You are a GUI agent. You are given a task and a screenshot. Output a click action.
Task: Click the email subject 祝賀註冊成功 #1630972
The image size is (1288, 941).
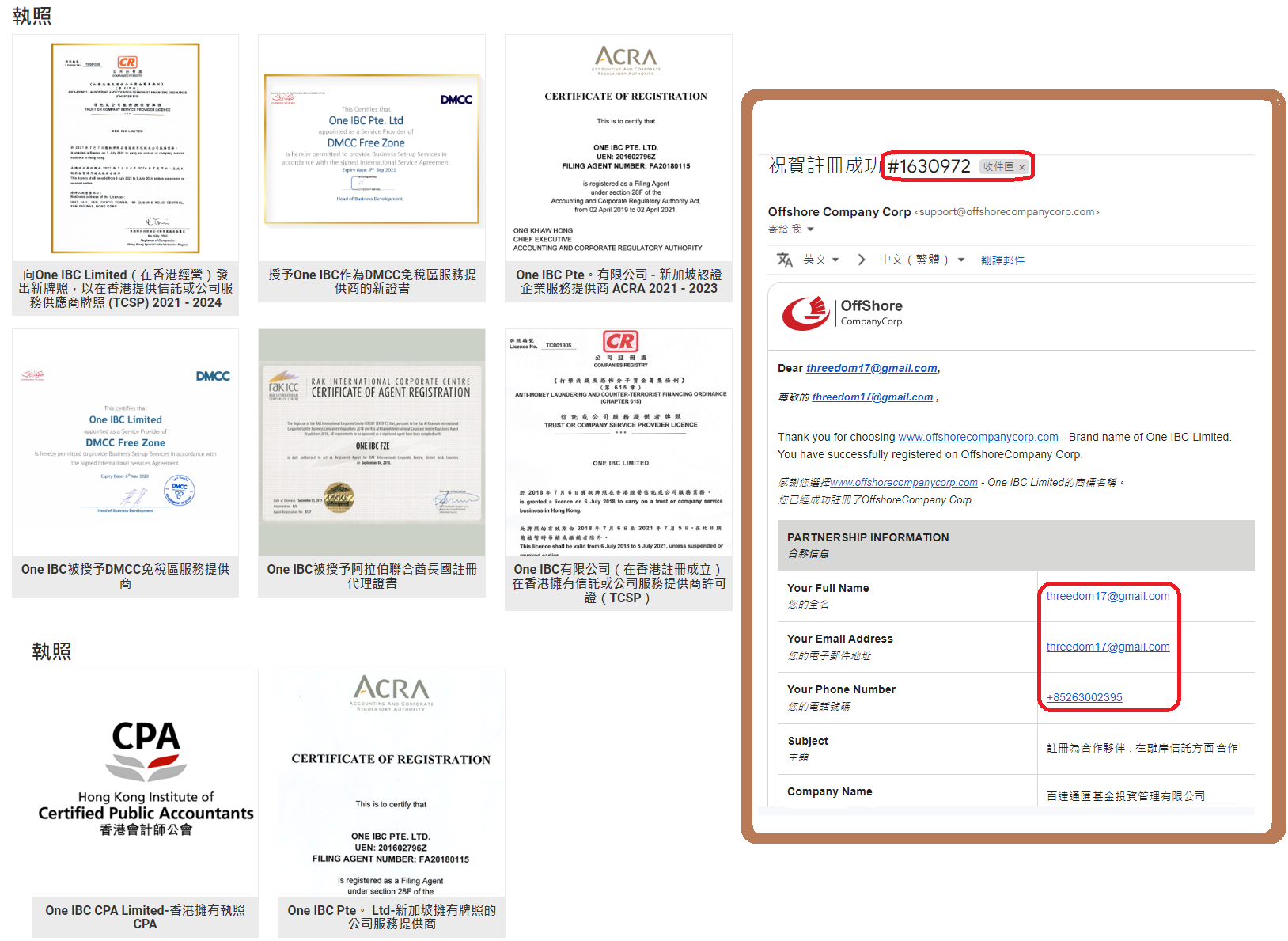pyautogui.click(x=869, y=165)
